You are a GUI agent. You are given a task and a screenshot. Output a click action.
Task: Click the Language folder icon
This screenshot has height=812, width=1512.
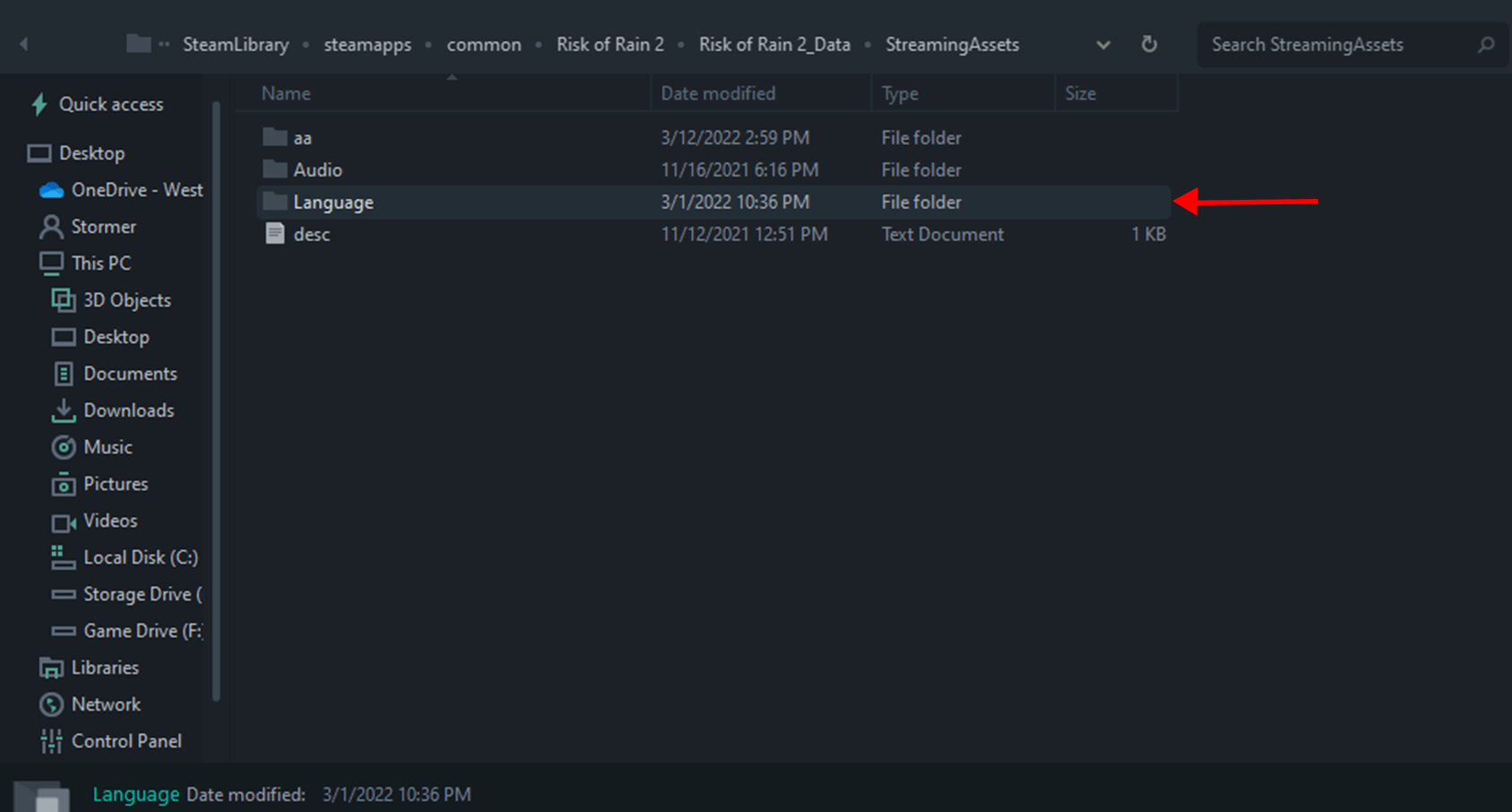[x=275, y=202]
